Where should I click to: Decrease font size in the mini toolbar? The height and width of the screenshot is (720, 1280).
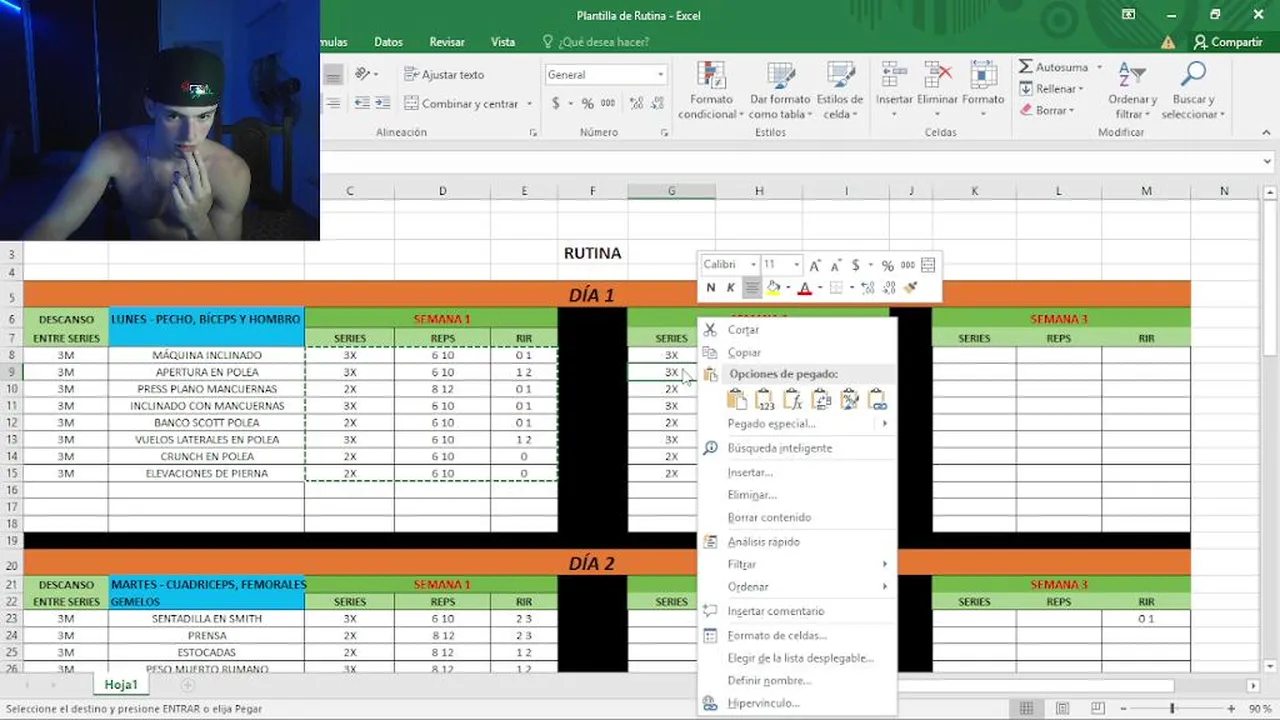pyautogui.click(x=836, y=265)
